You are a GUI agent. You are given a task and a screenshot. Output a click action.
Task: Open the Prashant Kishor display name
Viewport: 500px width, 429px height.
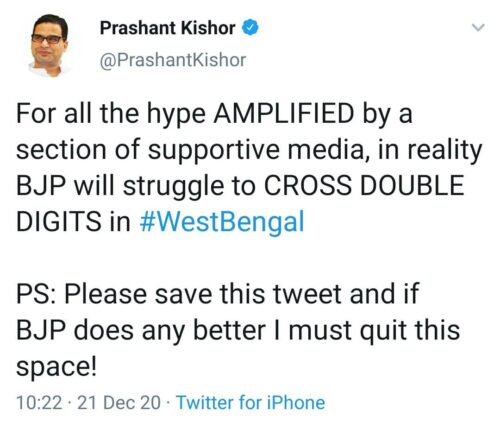tap(168, 28)
